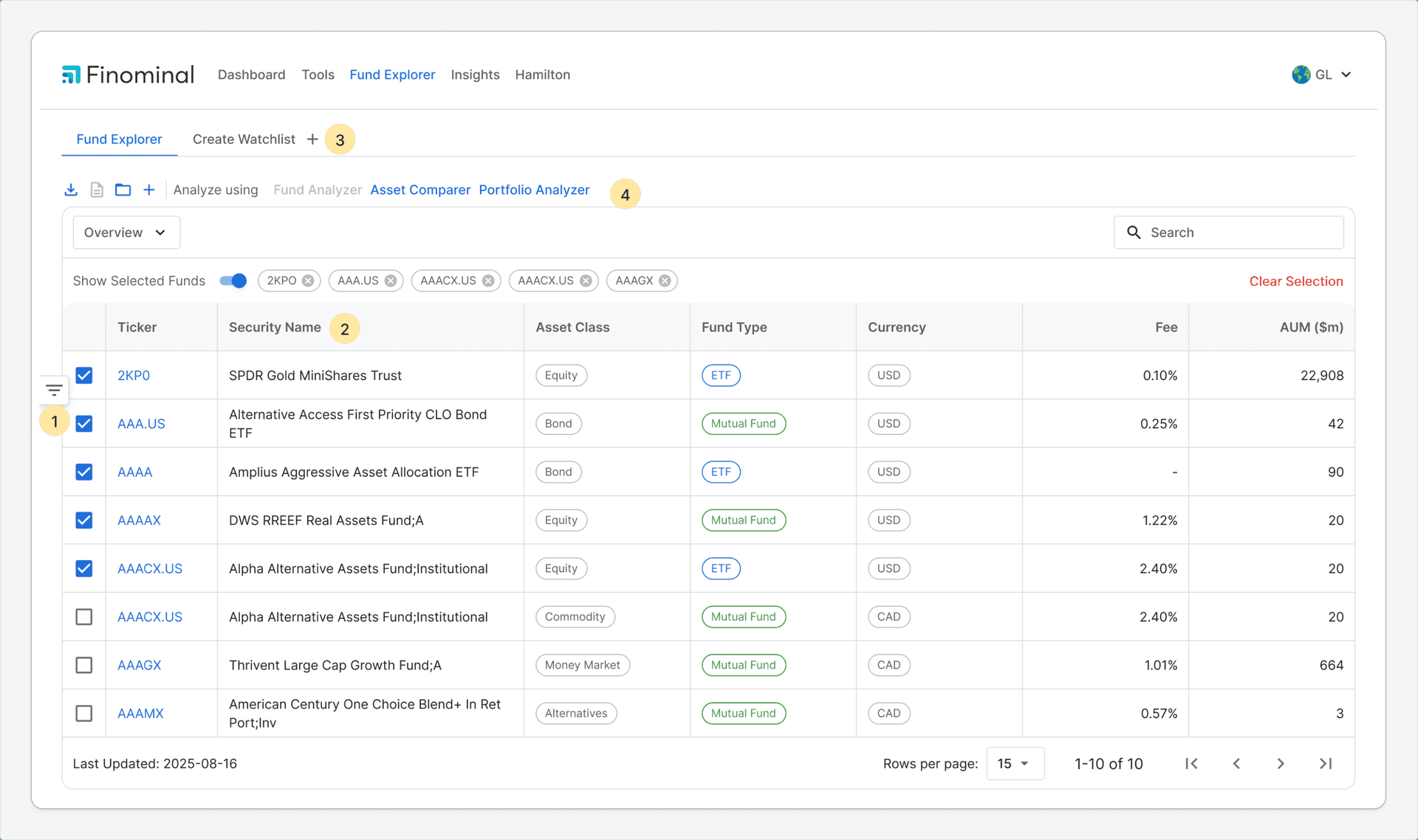Click the search magnifier icon

1134,233
